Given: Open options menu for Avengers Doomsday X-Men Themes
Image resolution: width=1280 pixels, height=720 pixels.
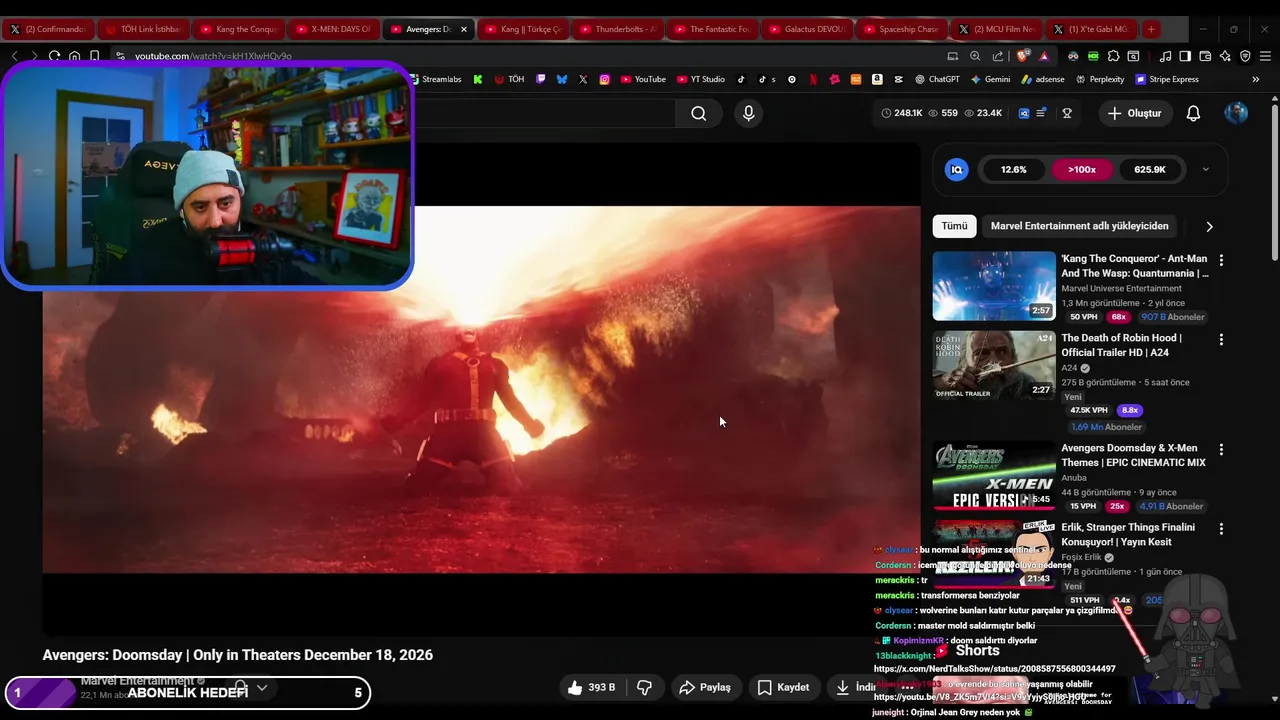Looking at the screenshot, I should click(1221, 450).
